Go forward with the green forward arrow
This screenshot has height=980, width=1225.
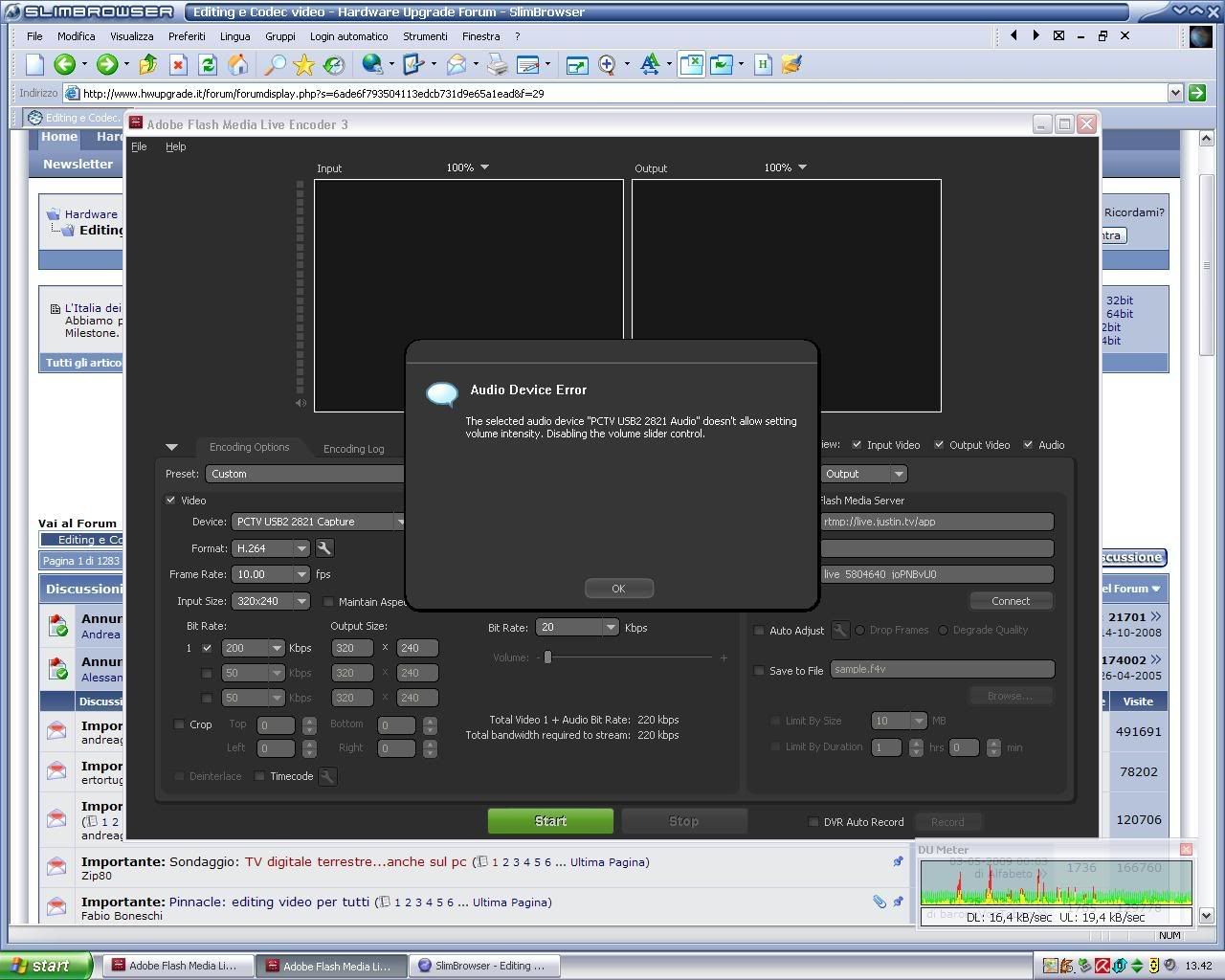tap(107, 64)
